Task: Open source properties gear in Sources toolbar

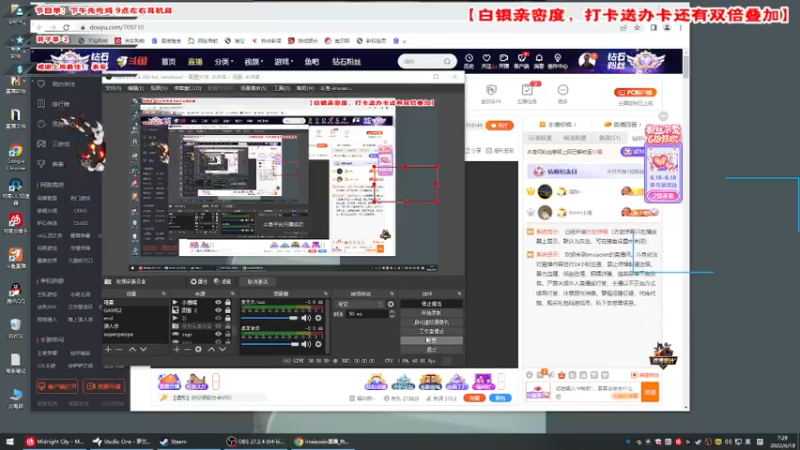Action: click(x=198, y=349)
